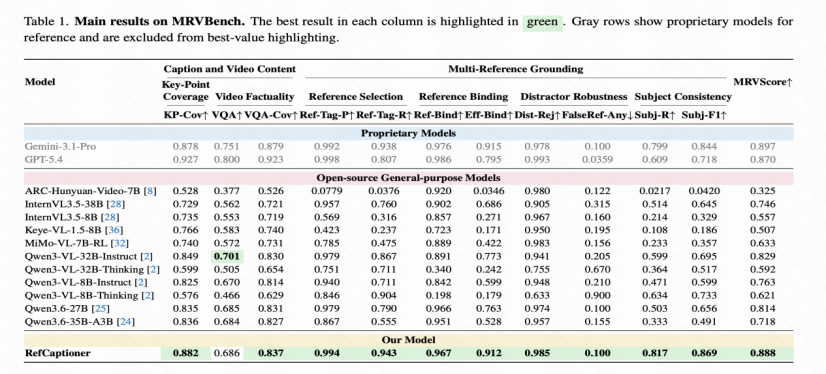Click the green-highlighted 0.701 VQA value
Image resolution: width=826 pixels, height=374 pixels.
pos(227,257)
